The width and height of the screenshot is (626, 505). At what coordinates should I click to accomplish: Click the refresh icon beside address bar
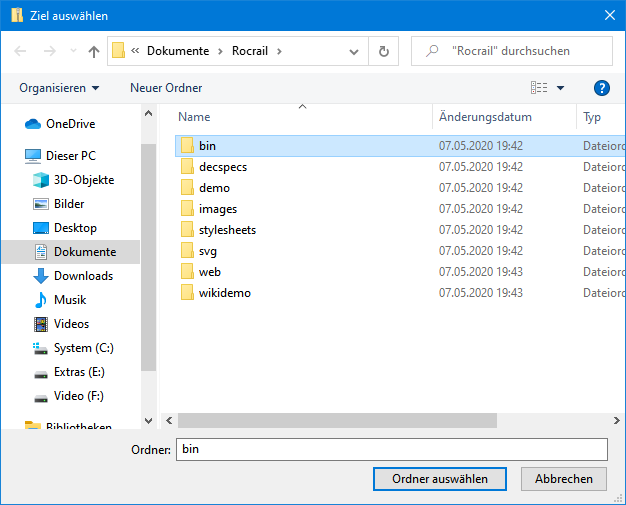pyautogui.click(x=383, y=51)
